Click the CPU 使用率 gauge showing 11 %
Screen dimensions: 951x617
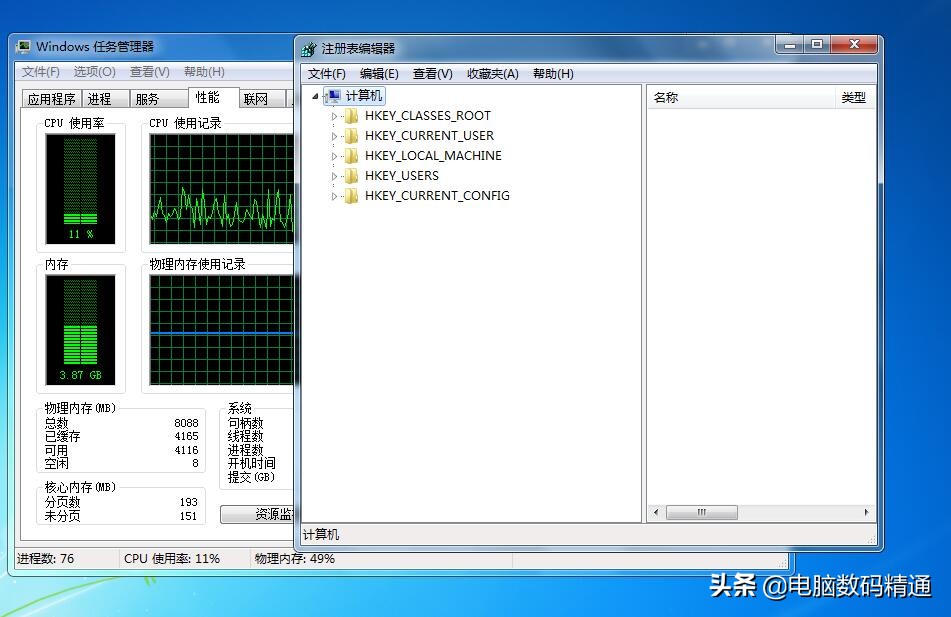pyautogui.click(x=81, y=189)
